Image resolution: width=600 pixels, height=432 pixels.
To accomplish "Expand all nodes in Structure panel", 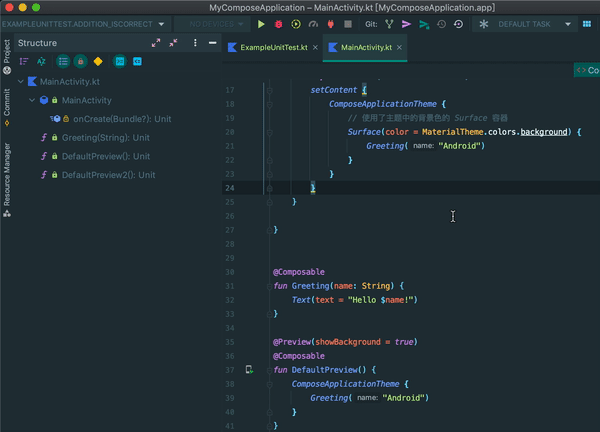I will [156, 43].
